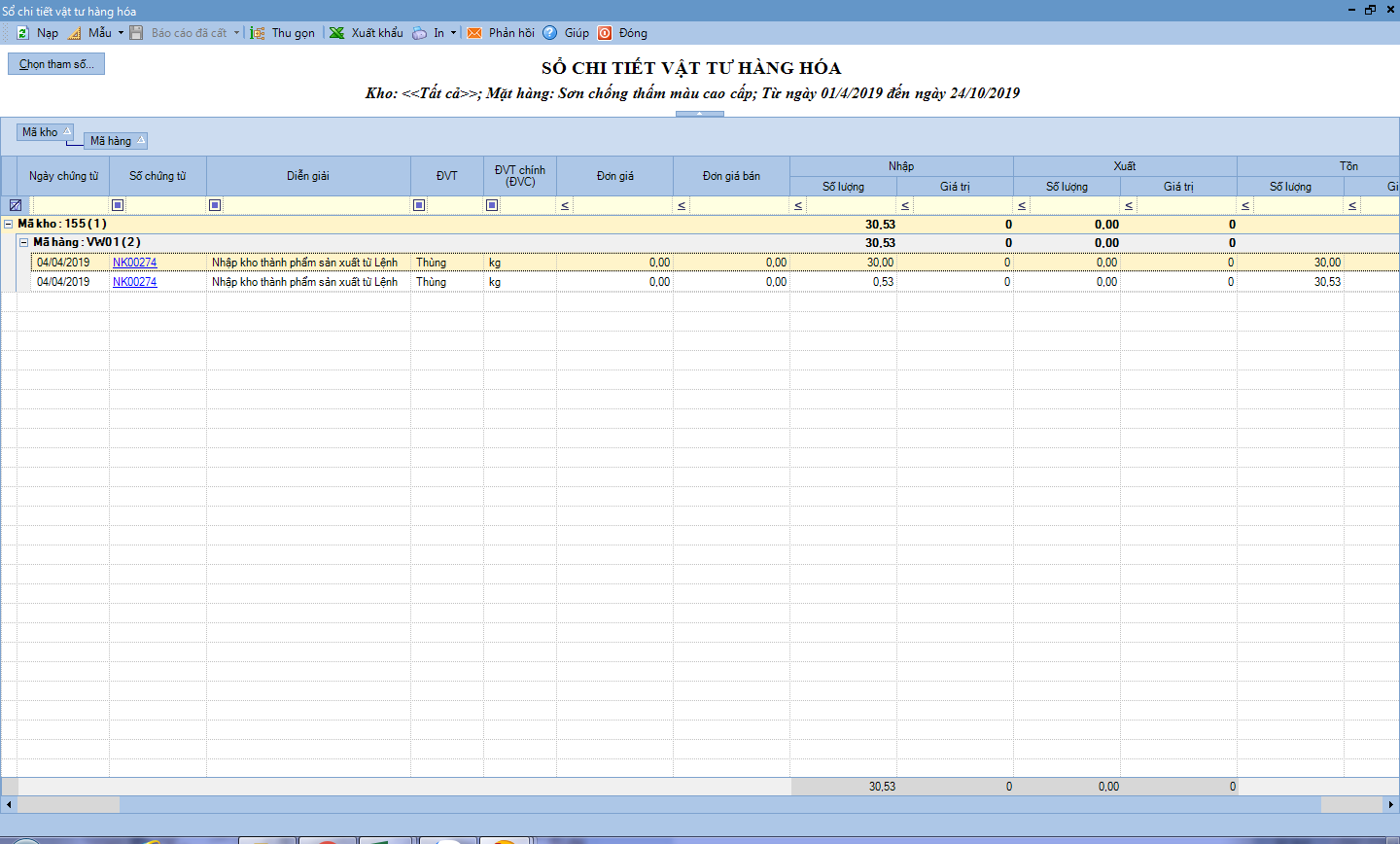This screenshot has height=844, width=1400.
Task: Open Xuất Giá trị filter operator icon
Action: pyautogui.click(x=1129, y=205)
